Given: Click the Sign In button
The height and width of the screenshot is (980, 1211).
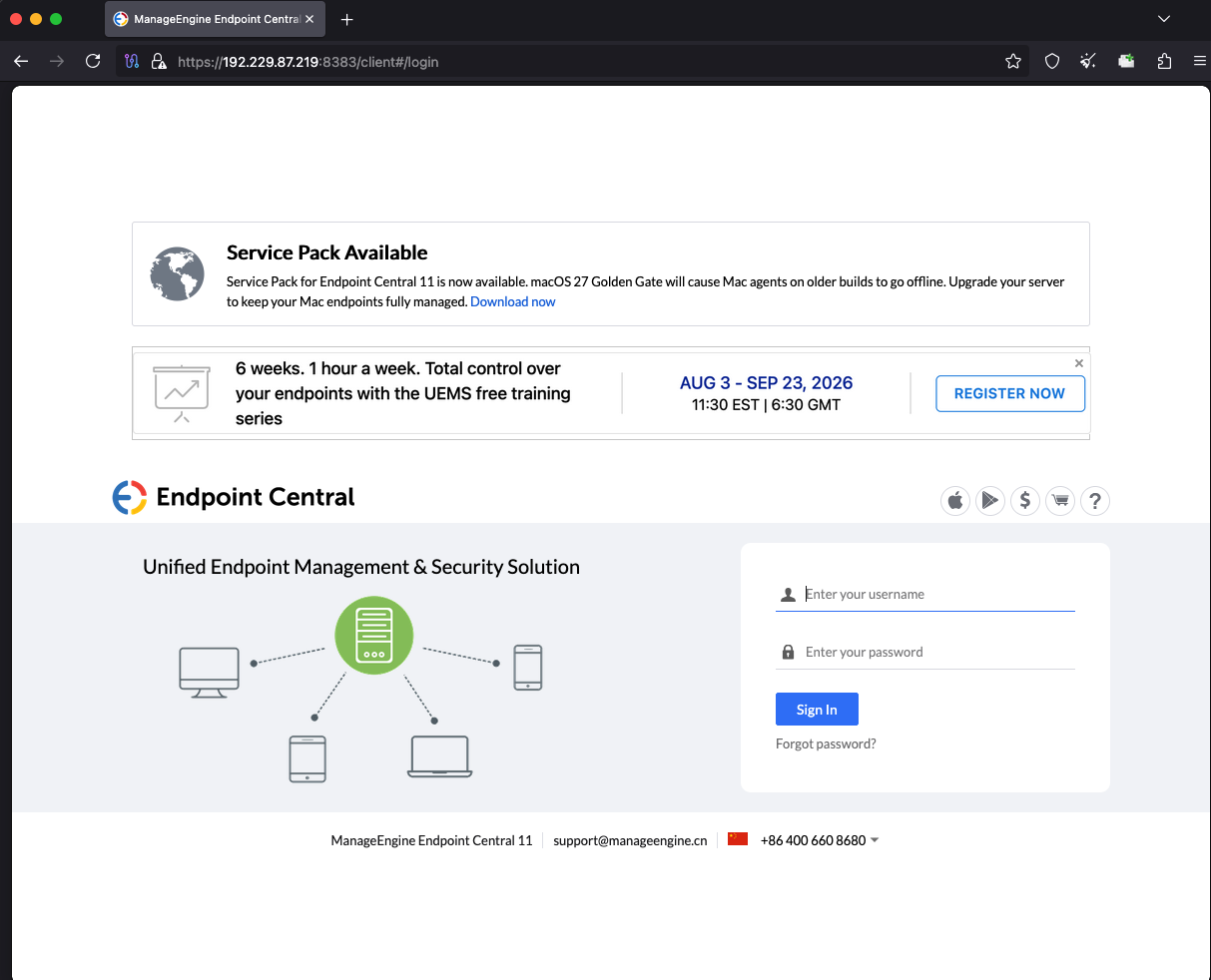Looking at the screenshot, I should 817,709.
